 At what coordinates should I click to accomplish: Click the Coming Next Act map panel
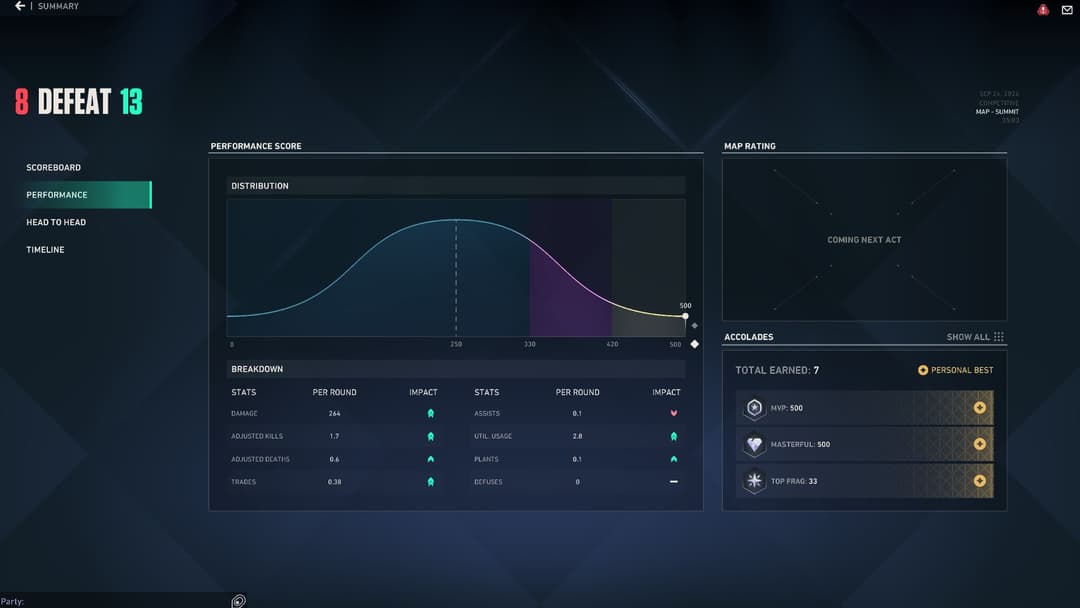point(864,240)
